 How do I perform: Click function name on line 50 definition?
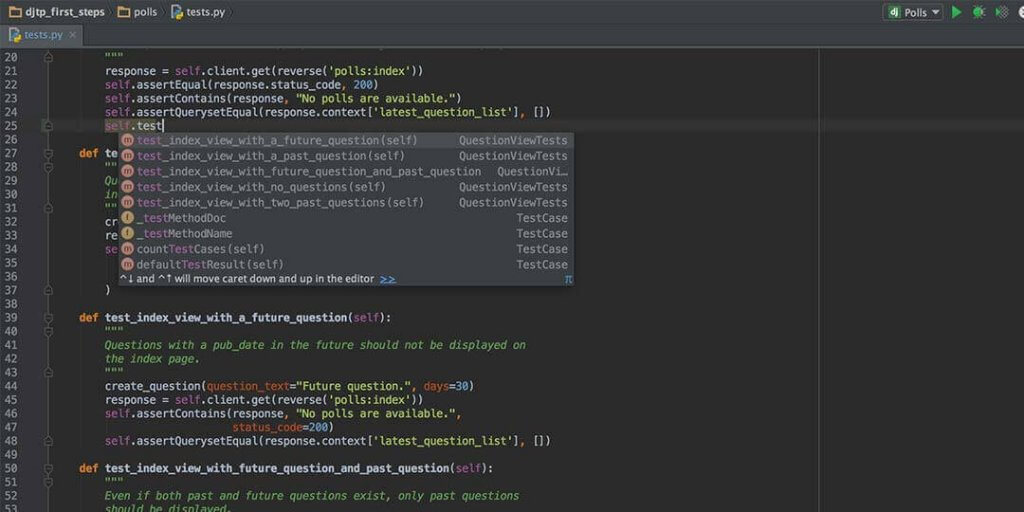coord(277,469)
